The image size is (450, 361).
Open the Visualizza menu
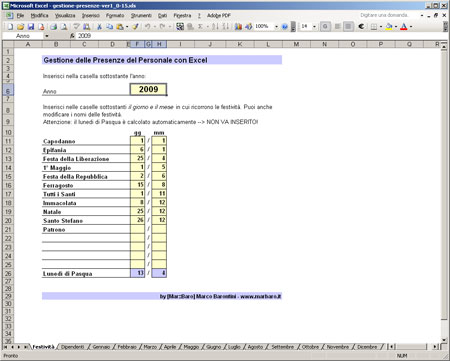(65, 15)
